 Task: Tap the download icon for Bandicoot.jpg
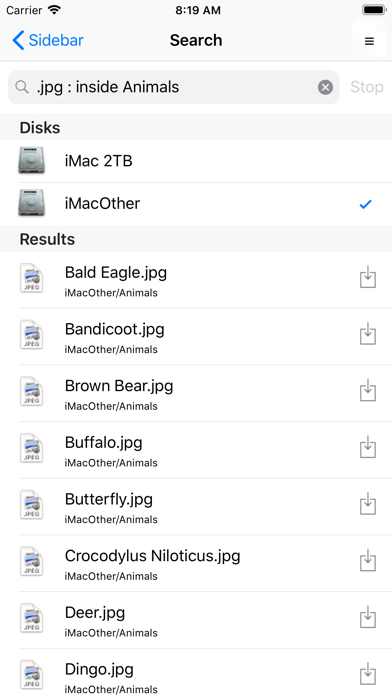(368, 334)
